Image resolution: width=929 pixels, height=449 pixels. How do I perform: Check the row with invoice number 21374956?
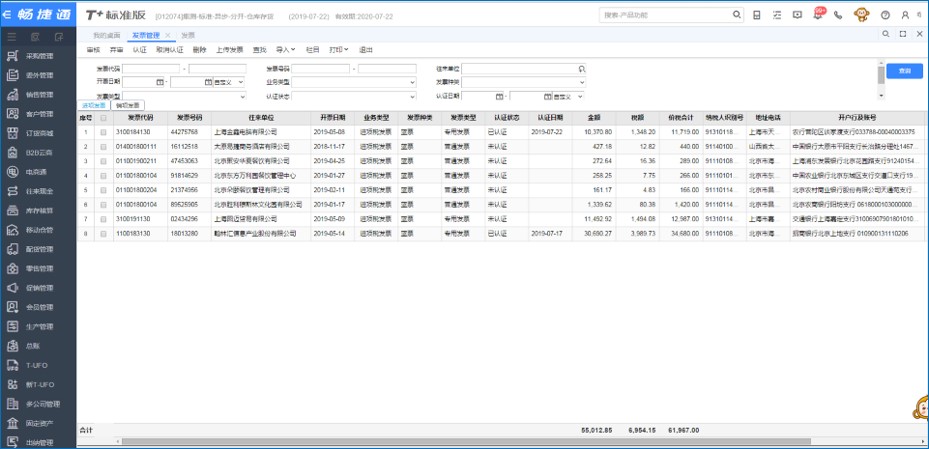(104, 190)
